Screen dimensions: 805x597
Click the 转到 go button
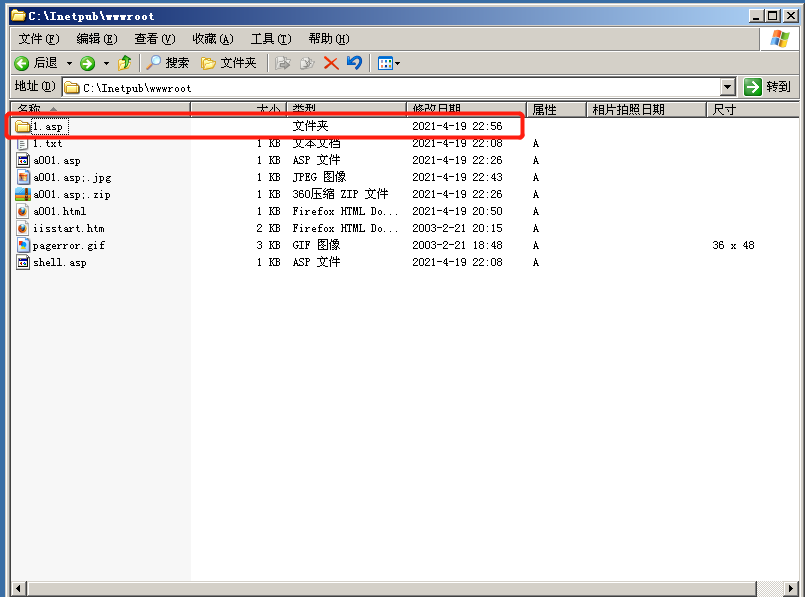click(x=768, y=87)
